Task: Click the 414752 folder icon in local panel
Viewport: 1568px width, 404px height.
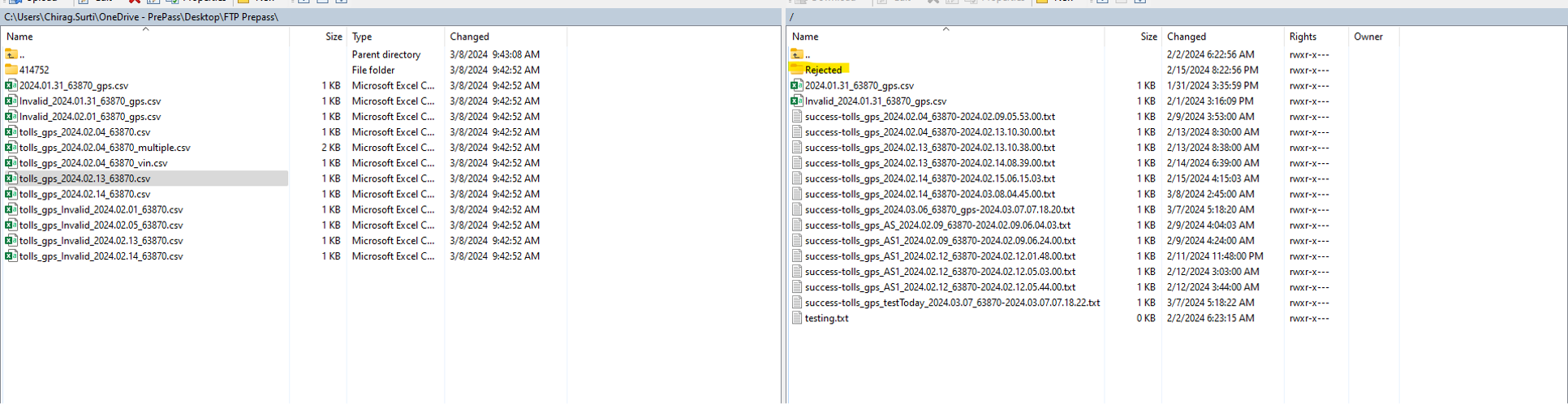Action: (x=11, y=70)
